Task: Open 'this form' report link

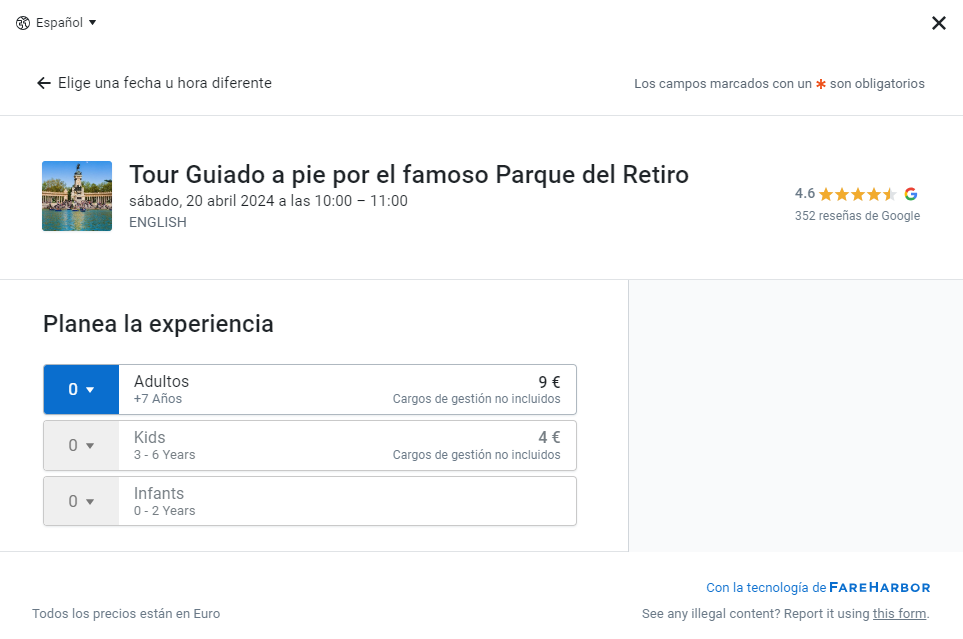Action: click(899, 614)
